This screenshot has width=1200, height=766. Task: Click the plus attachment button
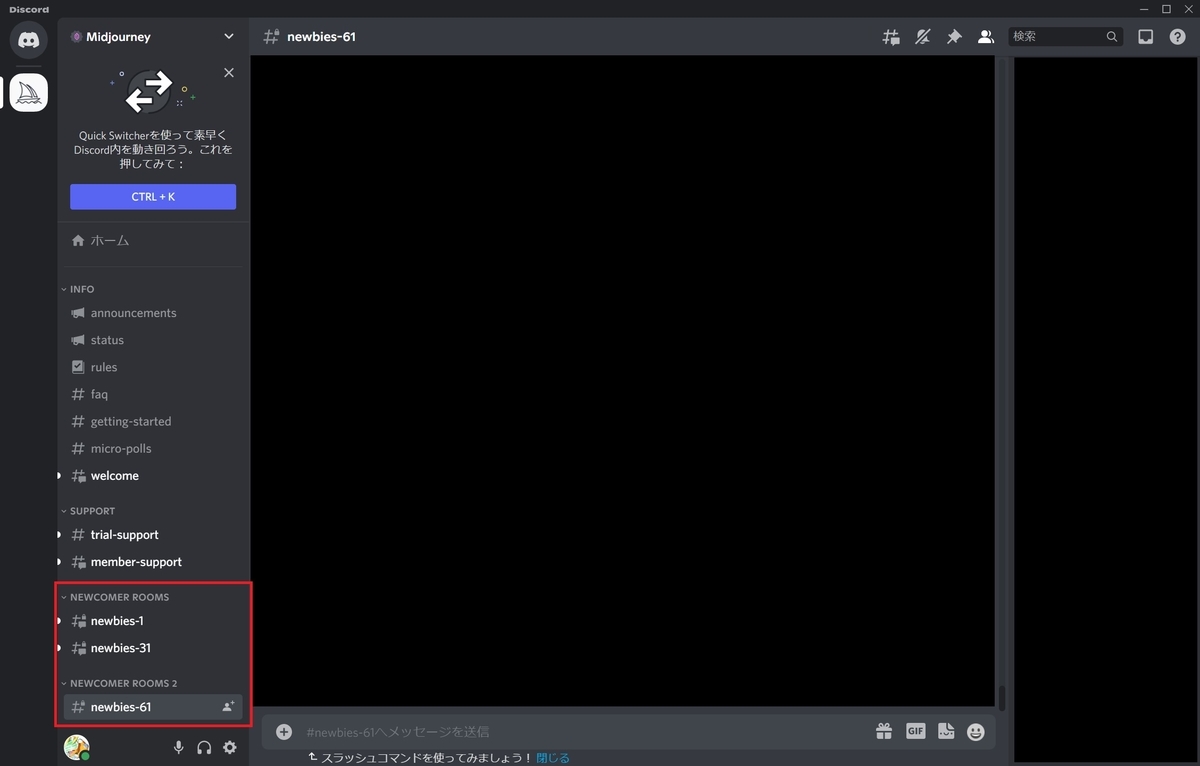pyautogui.click(x=284, y=732)
